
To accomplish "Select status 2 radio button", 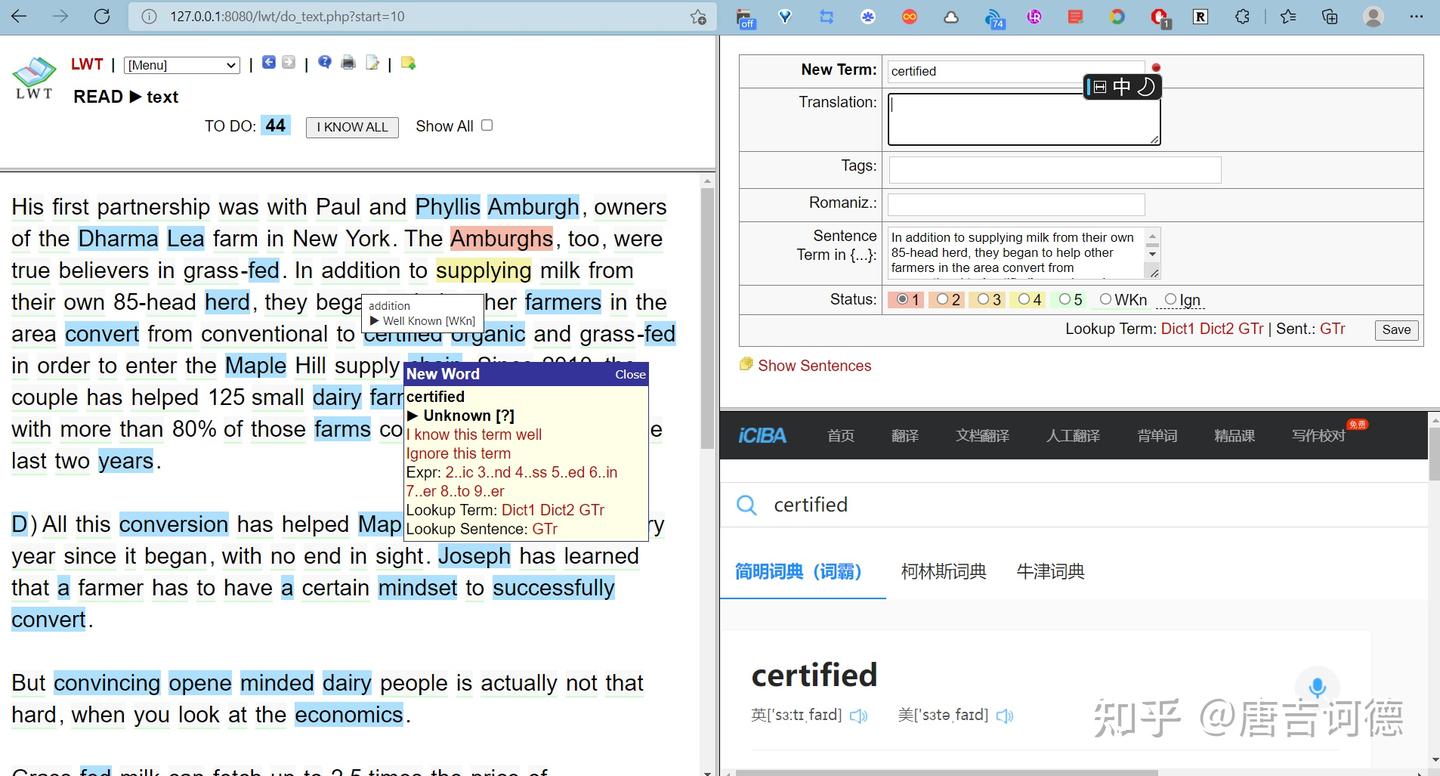I will click(x=942, y=299).
